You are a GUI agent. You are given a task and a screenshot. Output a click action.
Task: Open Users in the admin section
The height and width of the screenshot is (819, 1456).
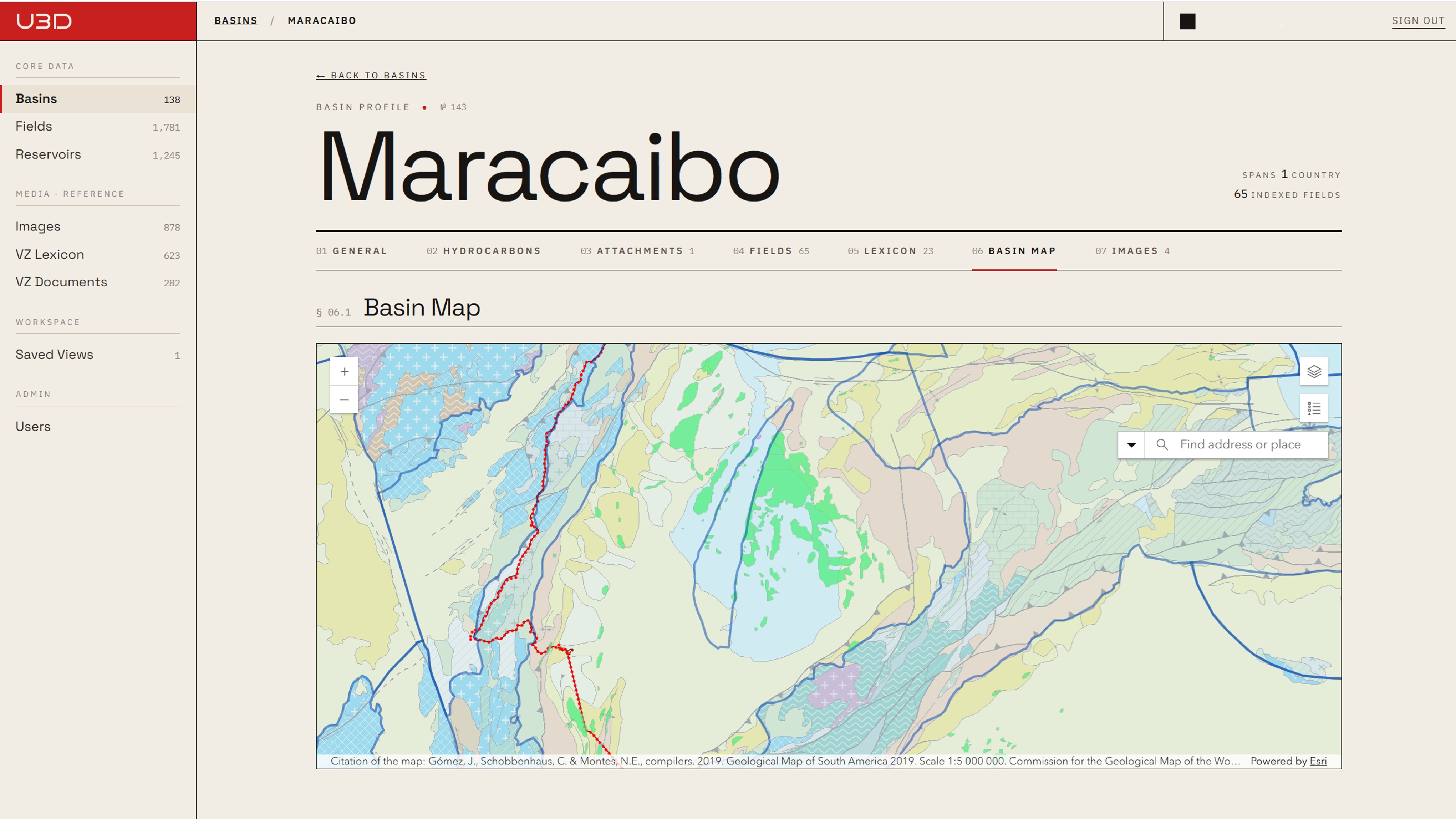(98, 427)
